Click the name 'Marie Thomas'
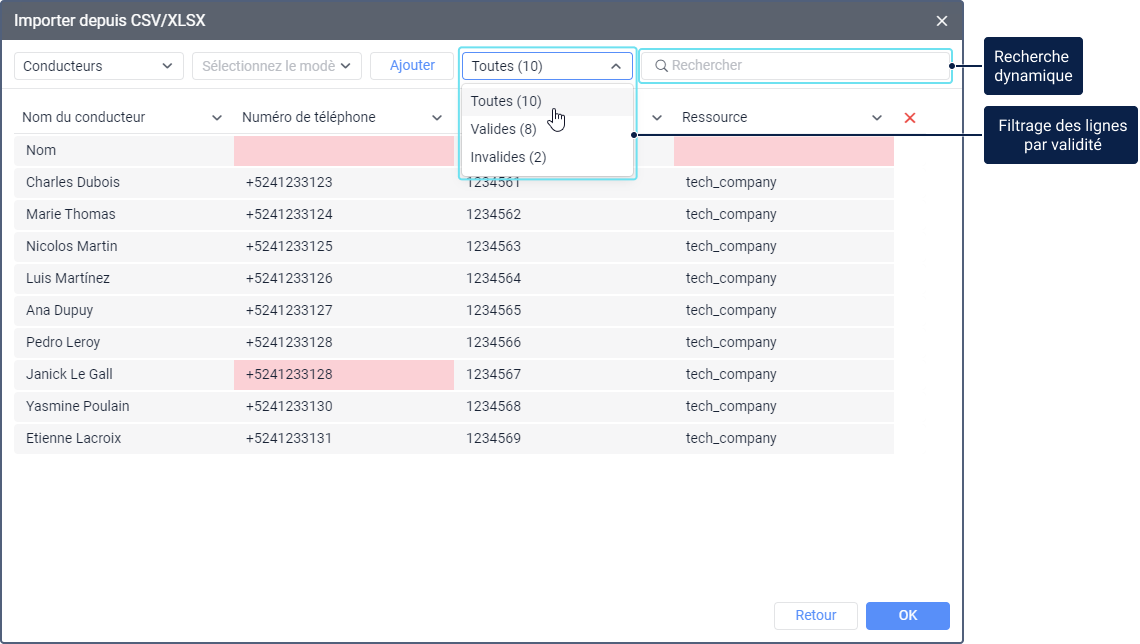Viewport: 1140px width, 644px height. tap(71, 214)
